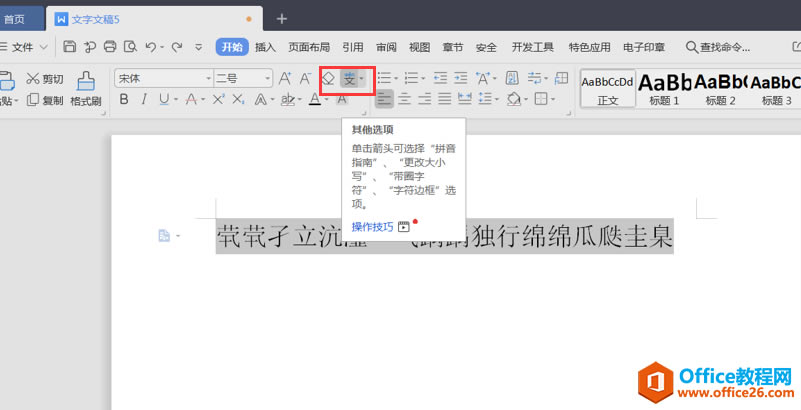
Task: Click the Print icon in quick toolbar
Action: (110, 47)
